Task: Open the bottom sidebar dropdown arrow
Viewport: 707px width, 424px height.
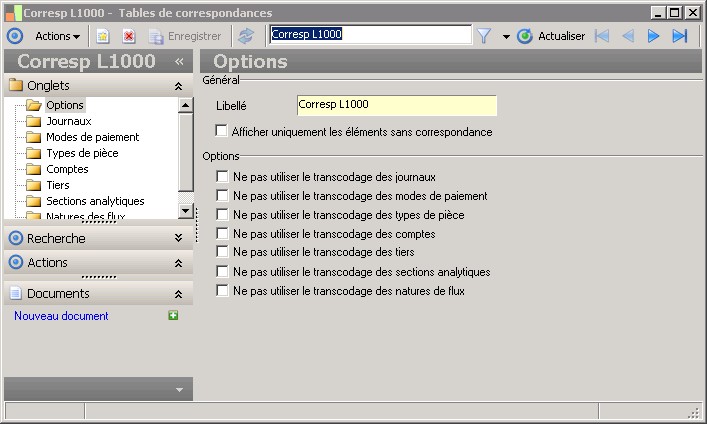Action: coord(179,389)
